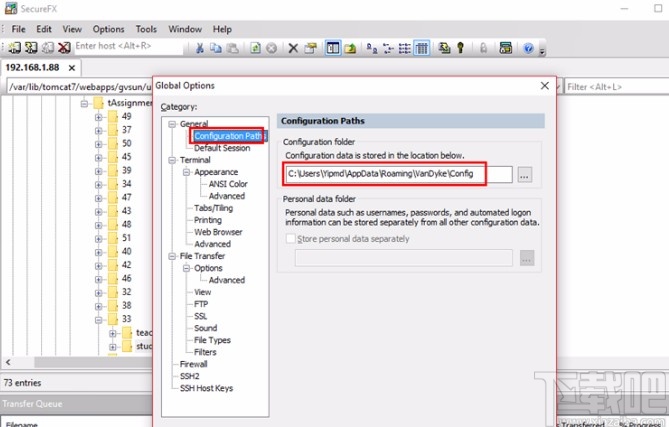This screenshot has width=669, height=427.
Task: Click the Configuration folder path field
Action: [x=397, y=174]
